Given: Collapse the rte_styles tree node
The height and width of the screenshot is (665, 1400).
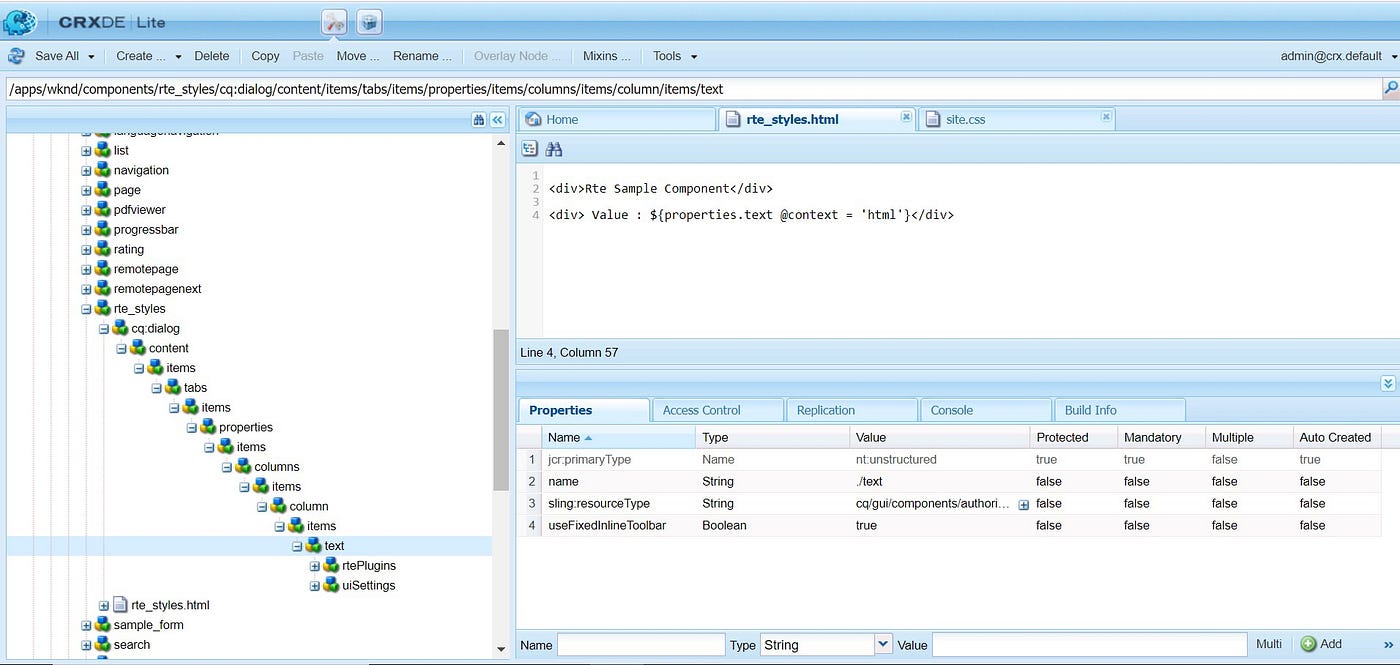Looking at the screenshot, I should 86,309.
